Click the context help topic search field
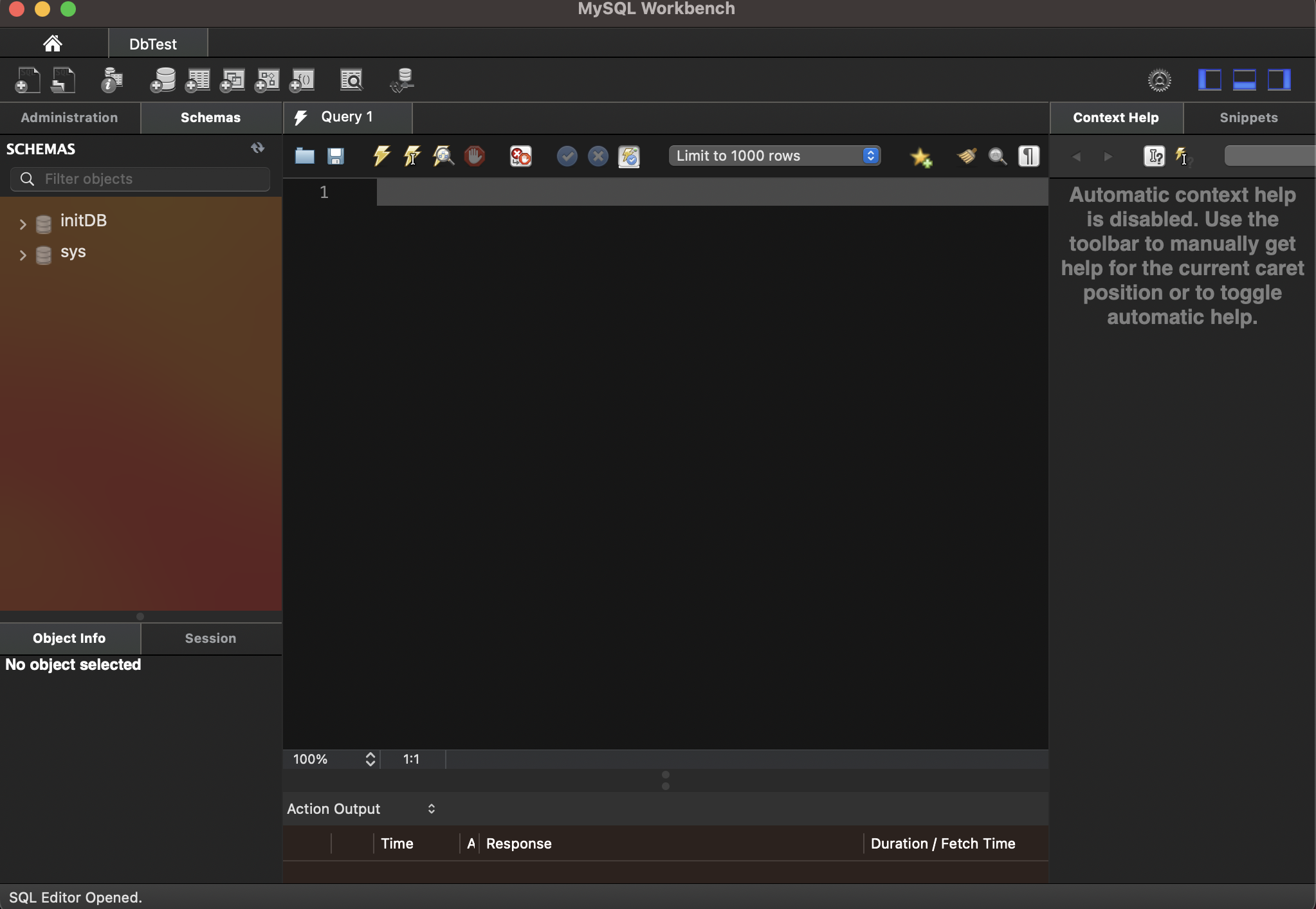Image resolution: width=1316 pixels, height=909 pixels. (x=1270, y=156)
